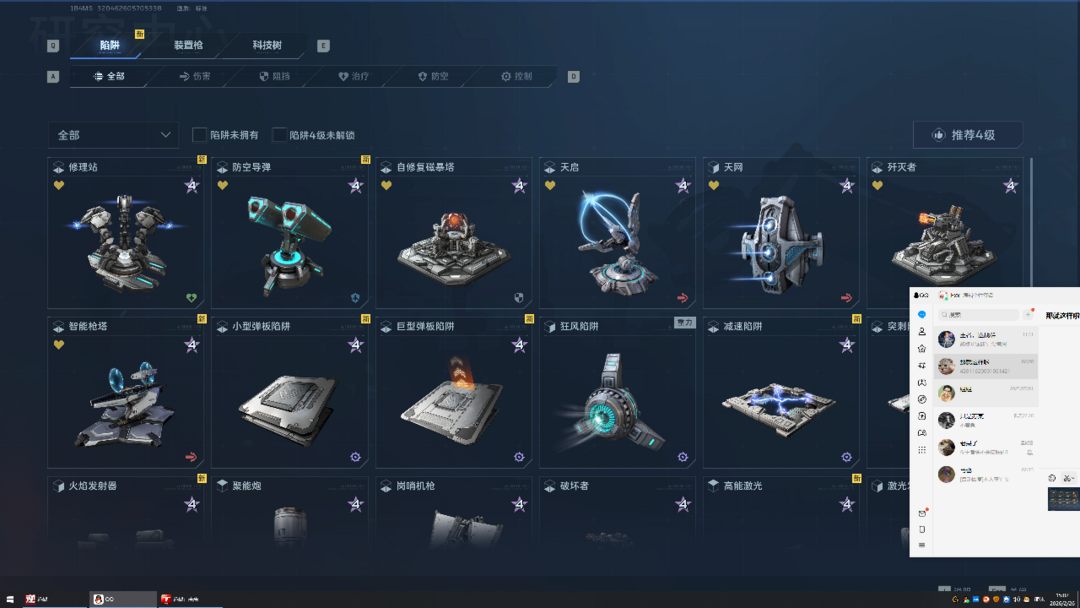Switch to the 装置枪 tab

click(188, 45)
